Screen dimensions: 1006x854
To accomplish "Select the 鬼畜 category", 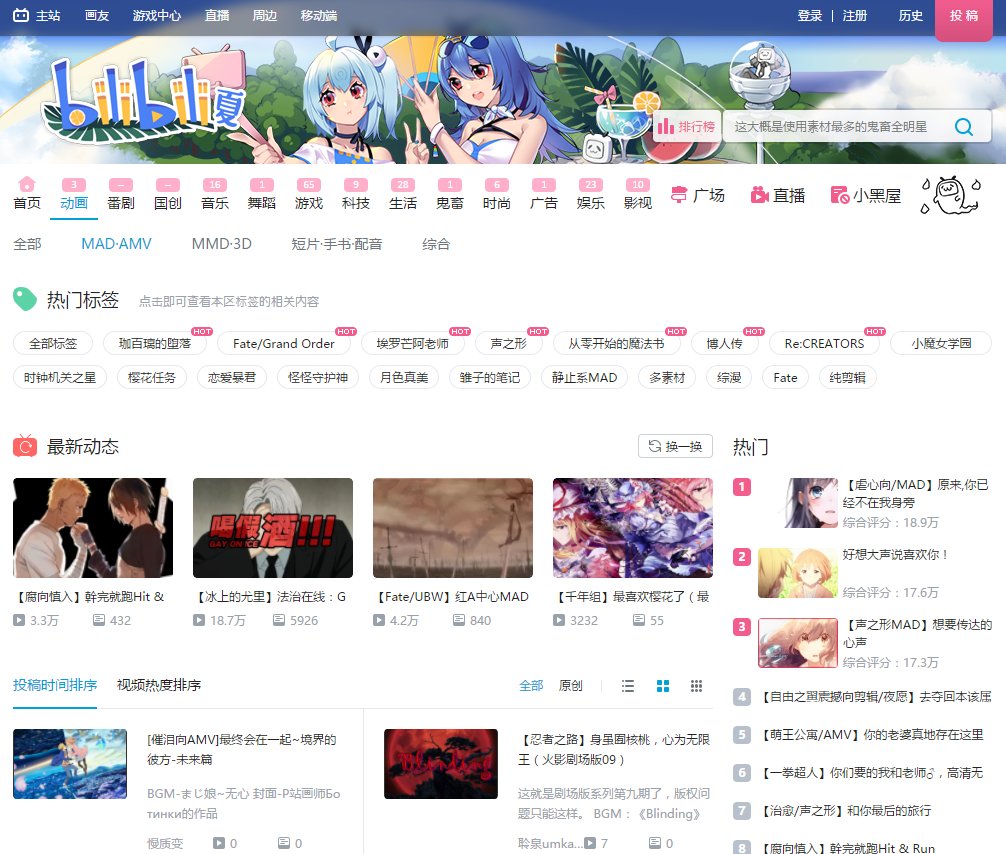I will pyautogui.click(x=450, y=195).
